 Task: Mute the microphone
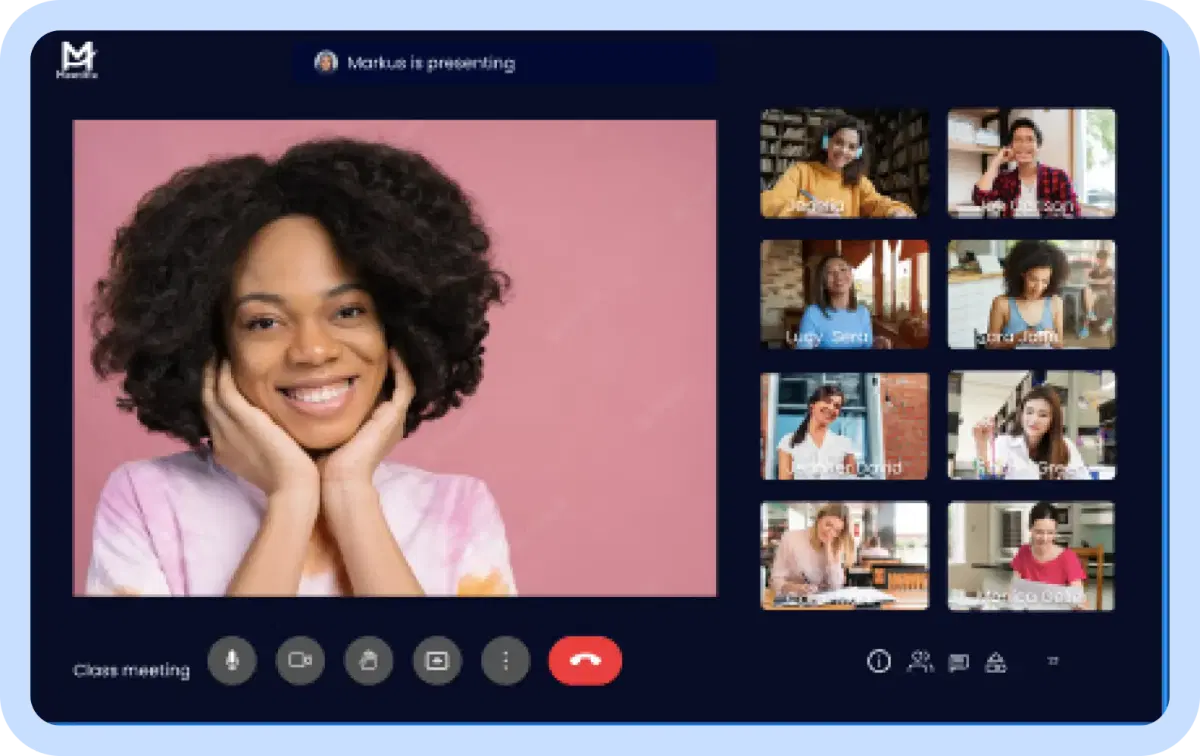(232, 660)
